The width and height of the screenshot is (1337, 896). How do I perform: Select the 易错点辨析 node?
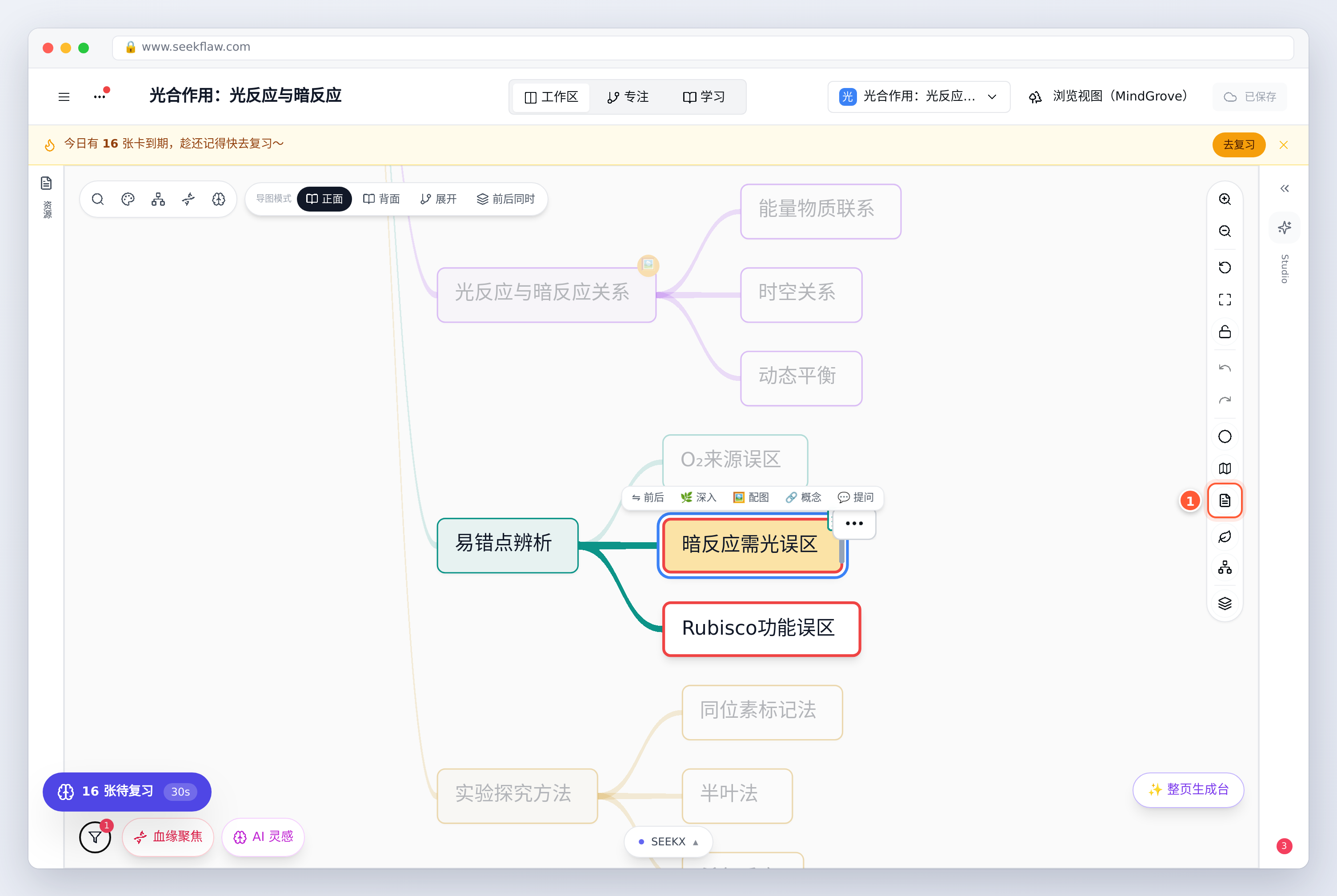507,545
